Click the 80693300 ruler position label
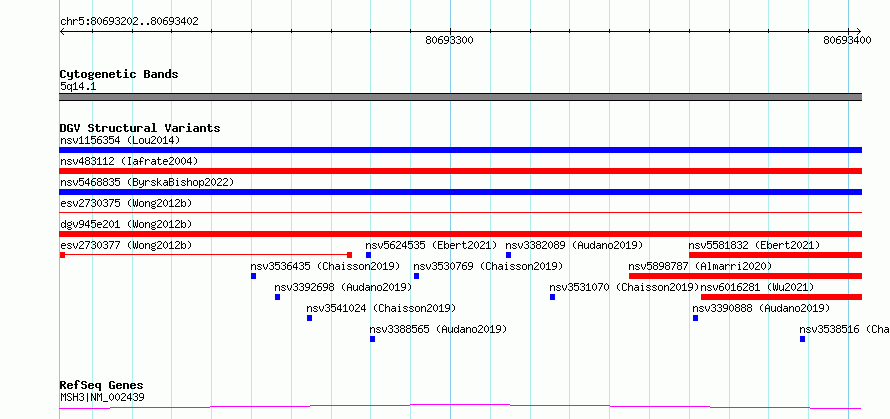The image size is (890, 419). point(449,40)
